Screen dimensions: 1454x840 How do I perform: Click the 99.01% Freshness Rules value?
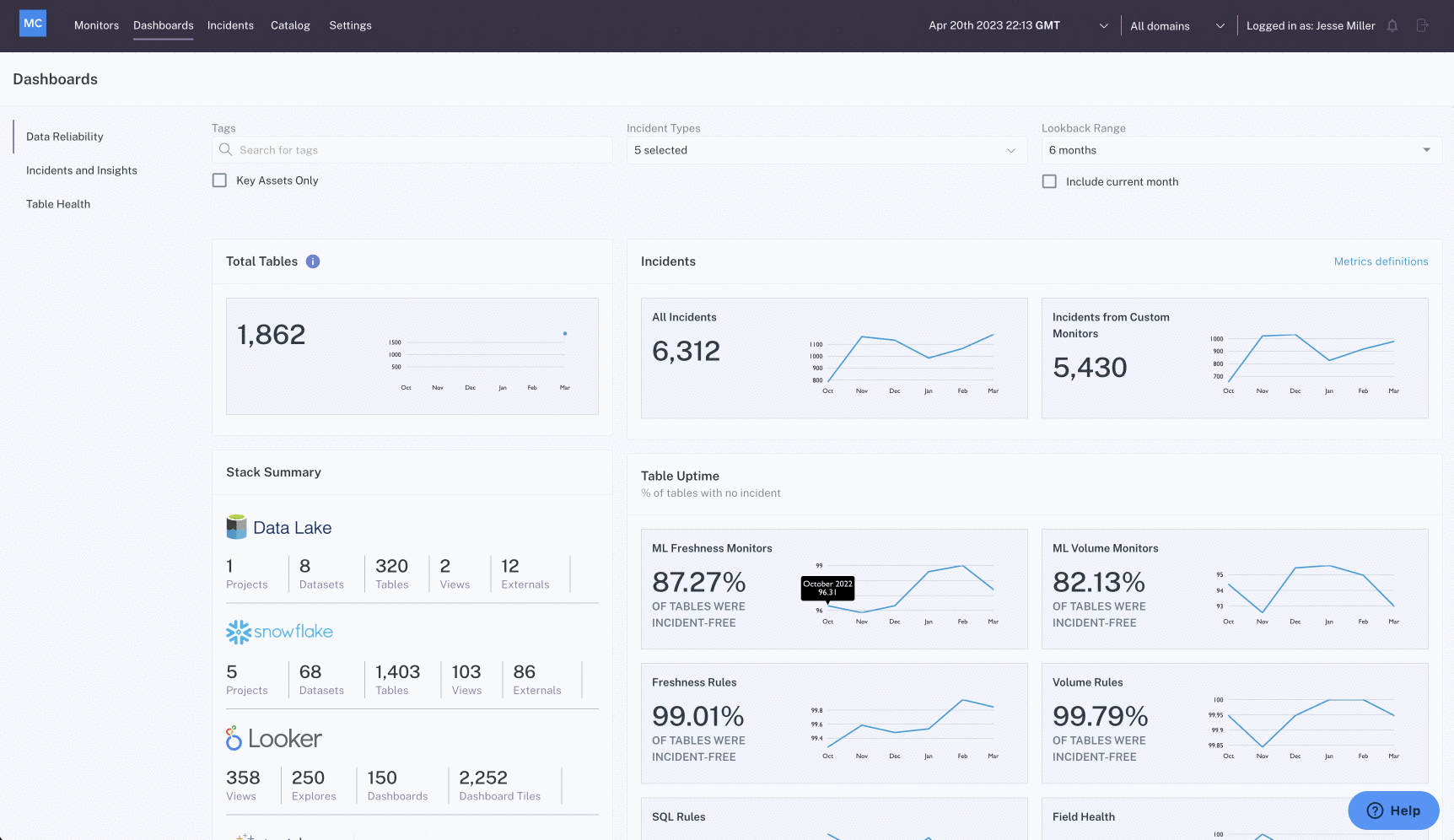698,716
